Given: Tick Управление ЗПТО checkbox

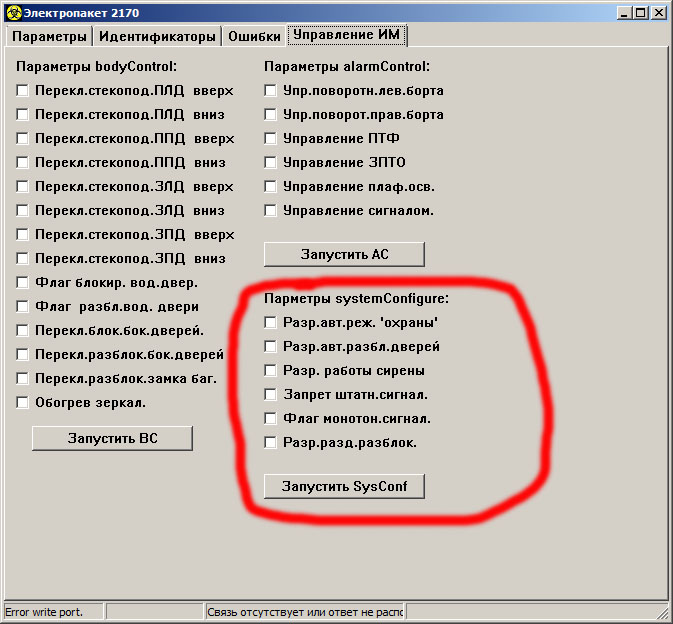Looking at the screenshot, I should [270, 163].
